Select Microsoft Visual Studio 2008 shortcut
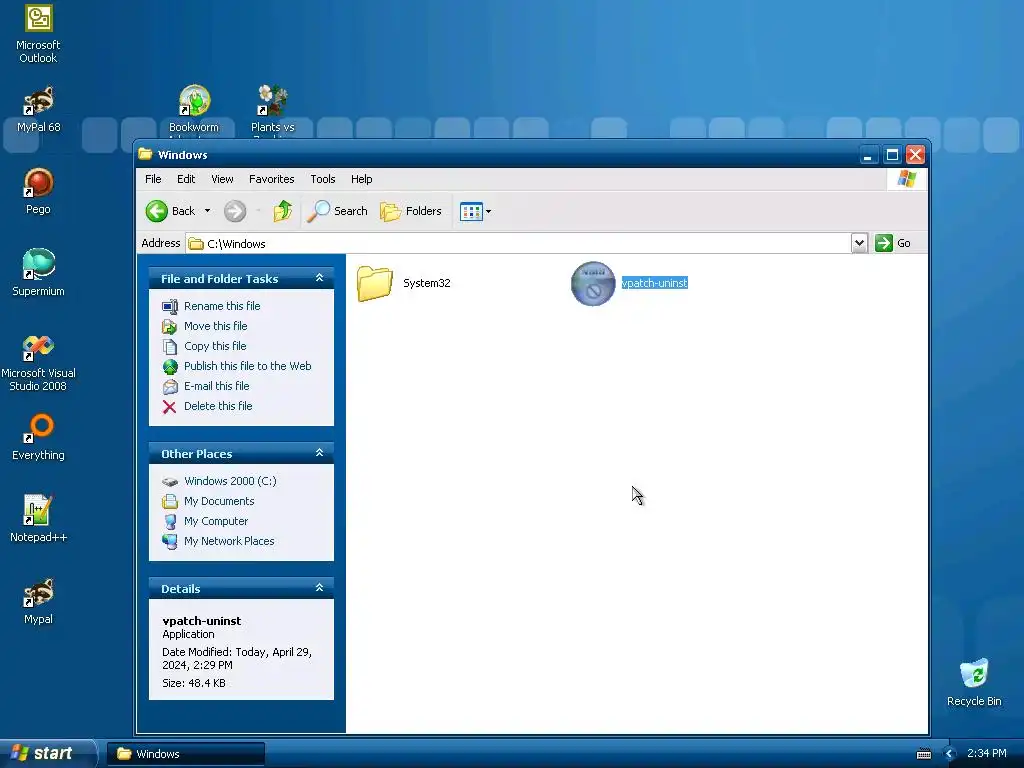The width and height of the screenshot is (1024, 768). click(x=38, y=363)
